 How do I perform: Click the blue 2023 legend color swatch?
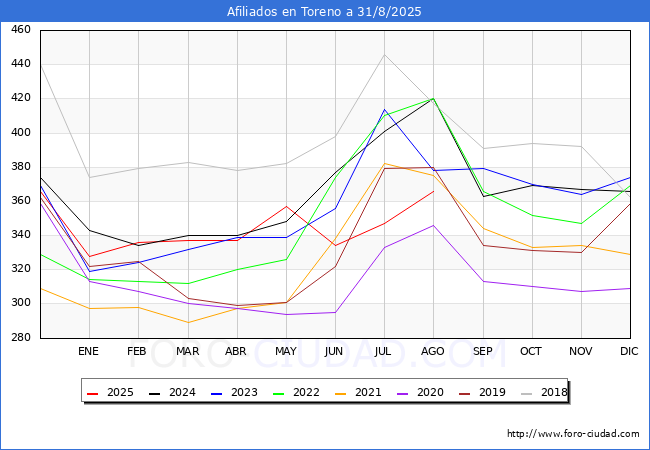(217, 393)
